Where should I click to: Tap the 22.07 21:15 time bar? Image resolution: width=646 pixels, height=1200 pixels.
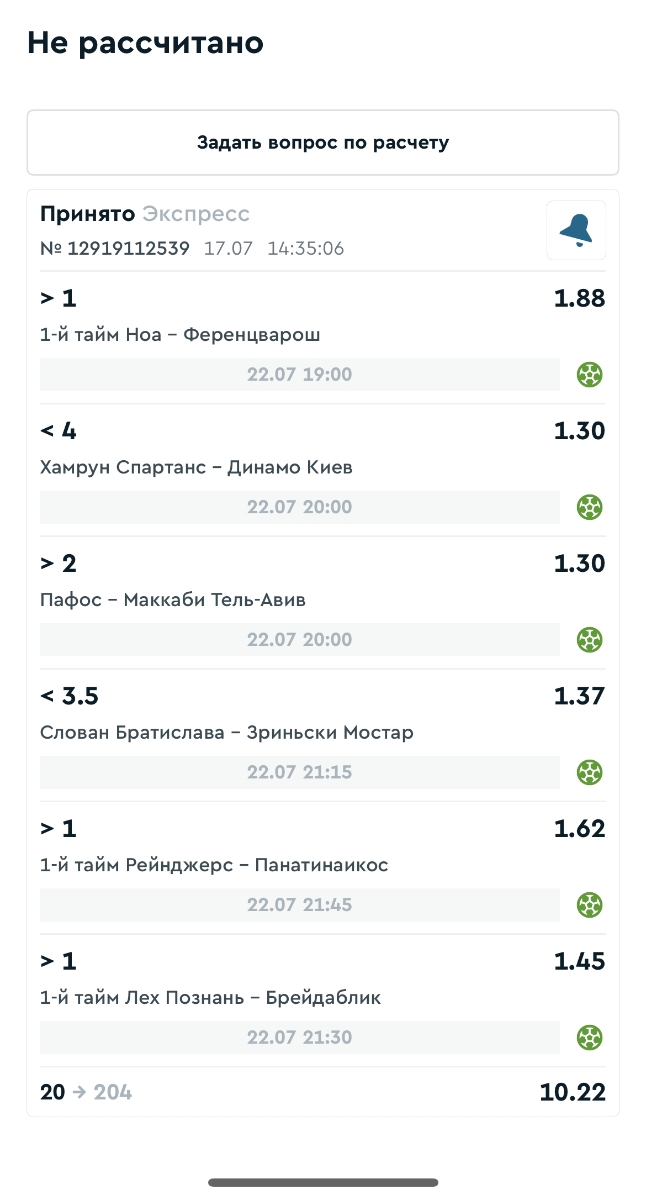pos(299,772)
